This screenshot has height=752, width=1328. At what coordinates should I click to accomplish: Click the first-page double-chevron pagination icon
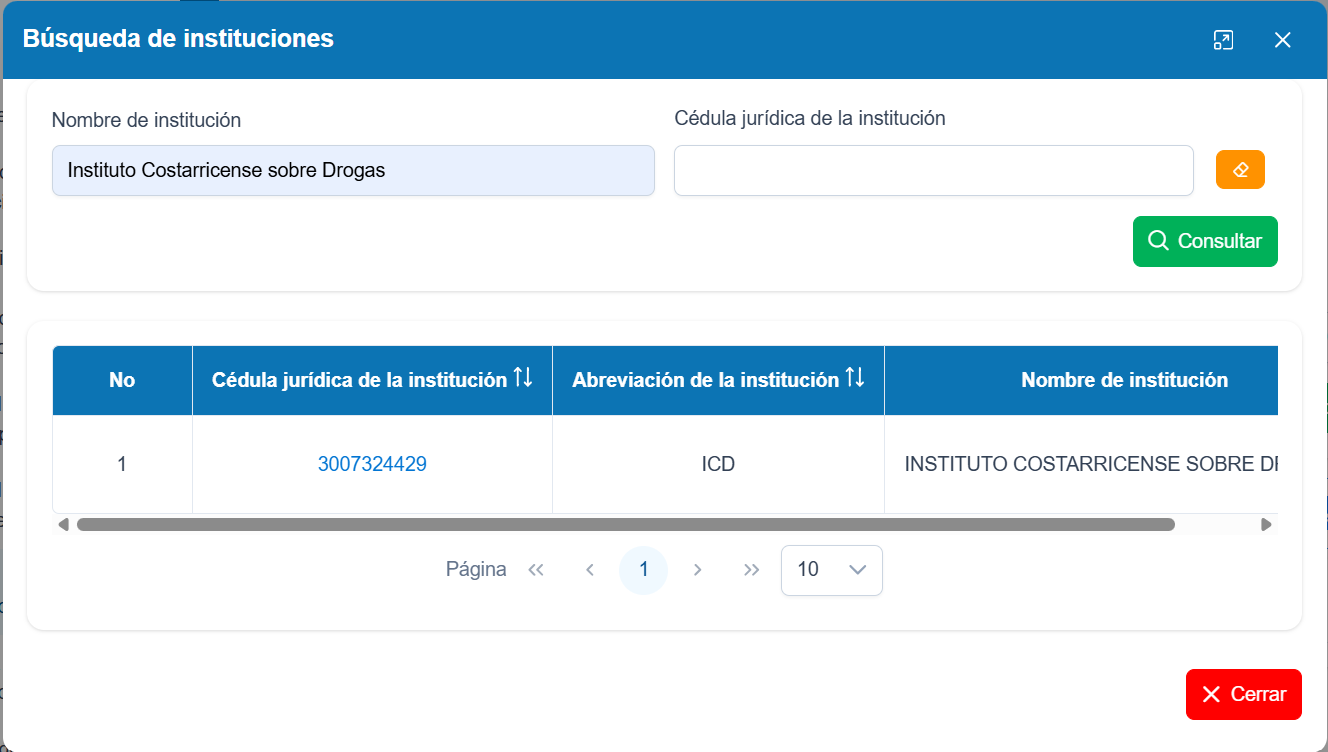pyautogui.click(x=536, y=569)
